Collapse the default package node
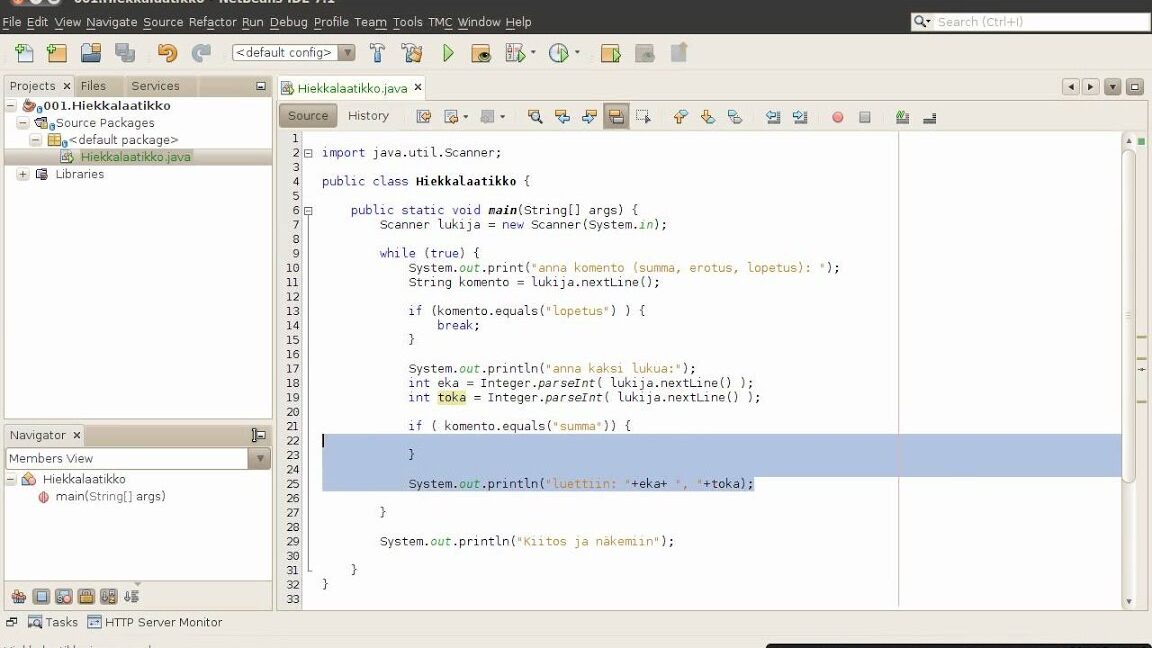 pos(35,140)
